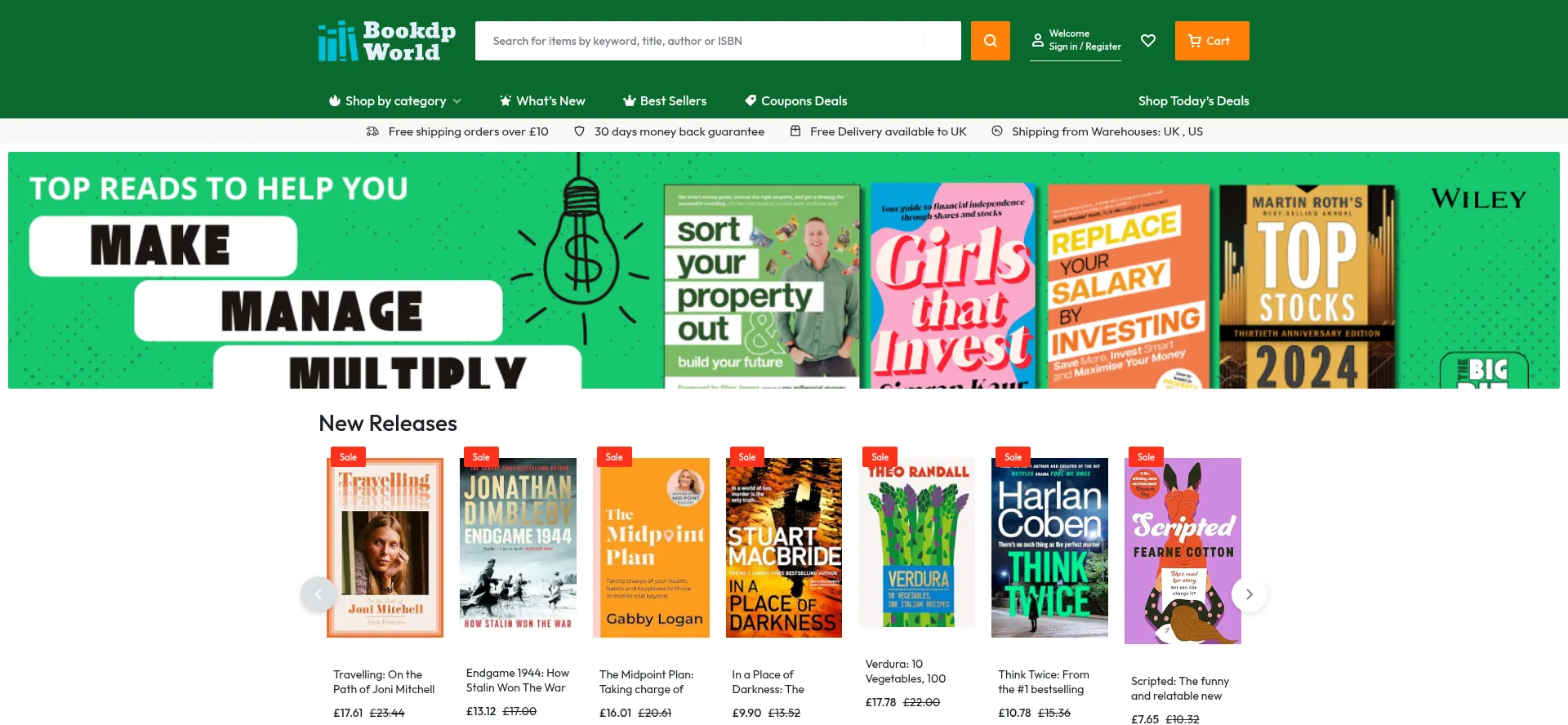Open title link Travelling: On the Path
Screen dimensions: 1568x725
pyautogui.click(x=384, y=682)
